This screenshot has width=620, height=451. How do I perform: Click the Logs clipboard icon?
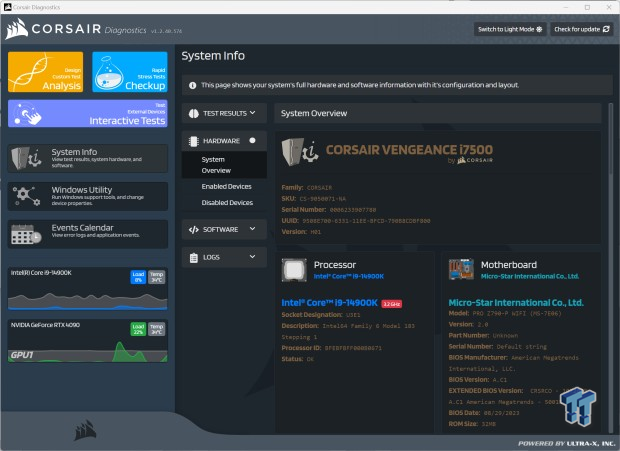194,258
